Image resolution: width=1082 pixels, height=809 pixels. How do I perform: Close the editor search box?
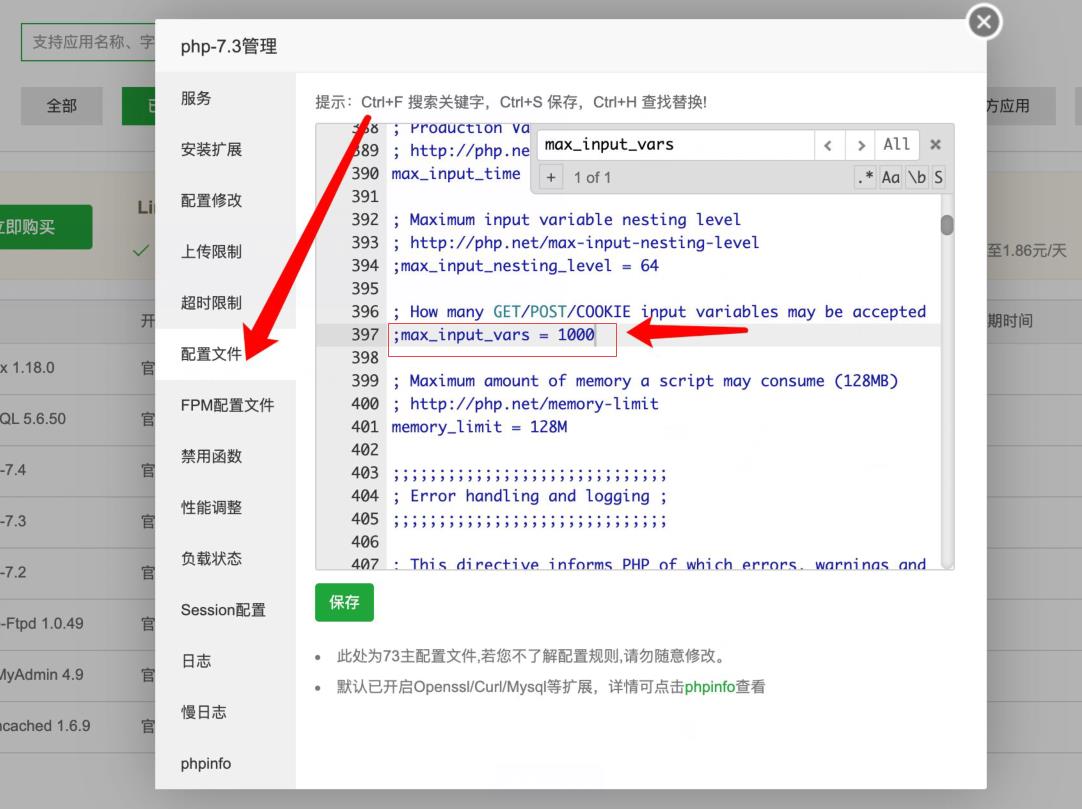click(x=935, y=145)
